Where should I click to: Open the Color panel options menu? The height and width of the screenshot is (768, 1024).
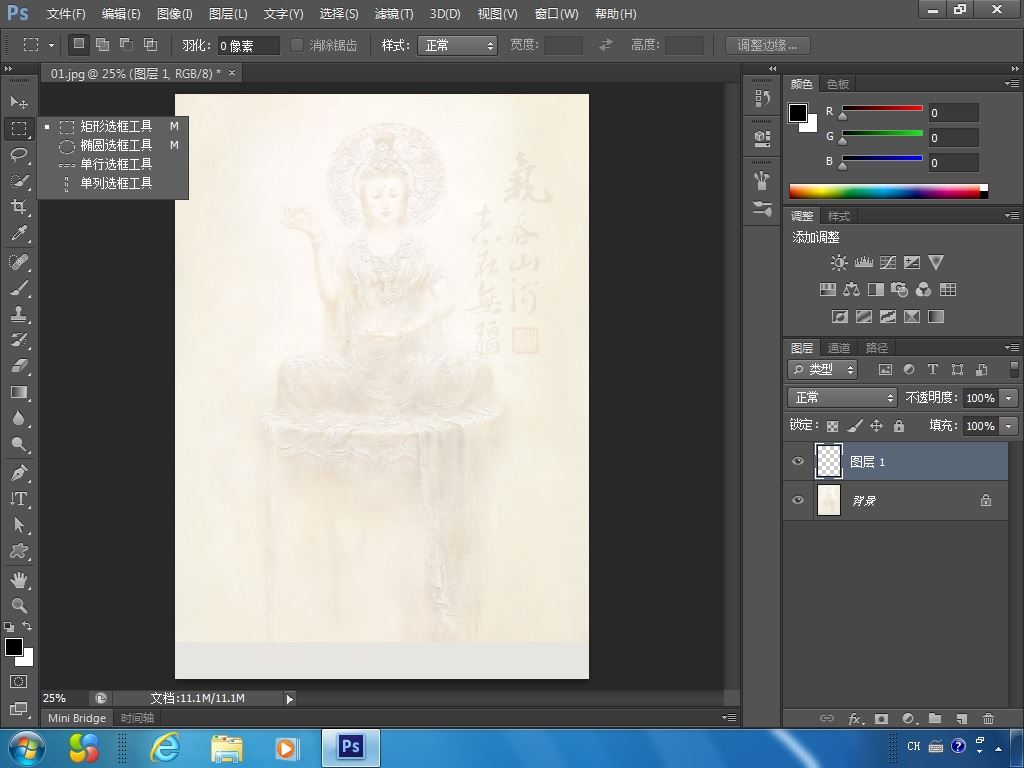pyautogui.click(x=1012, y=84)
